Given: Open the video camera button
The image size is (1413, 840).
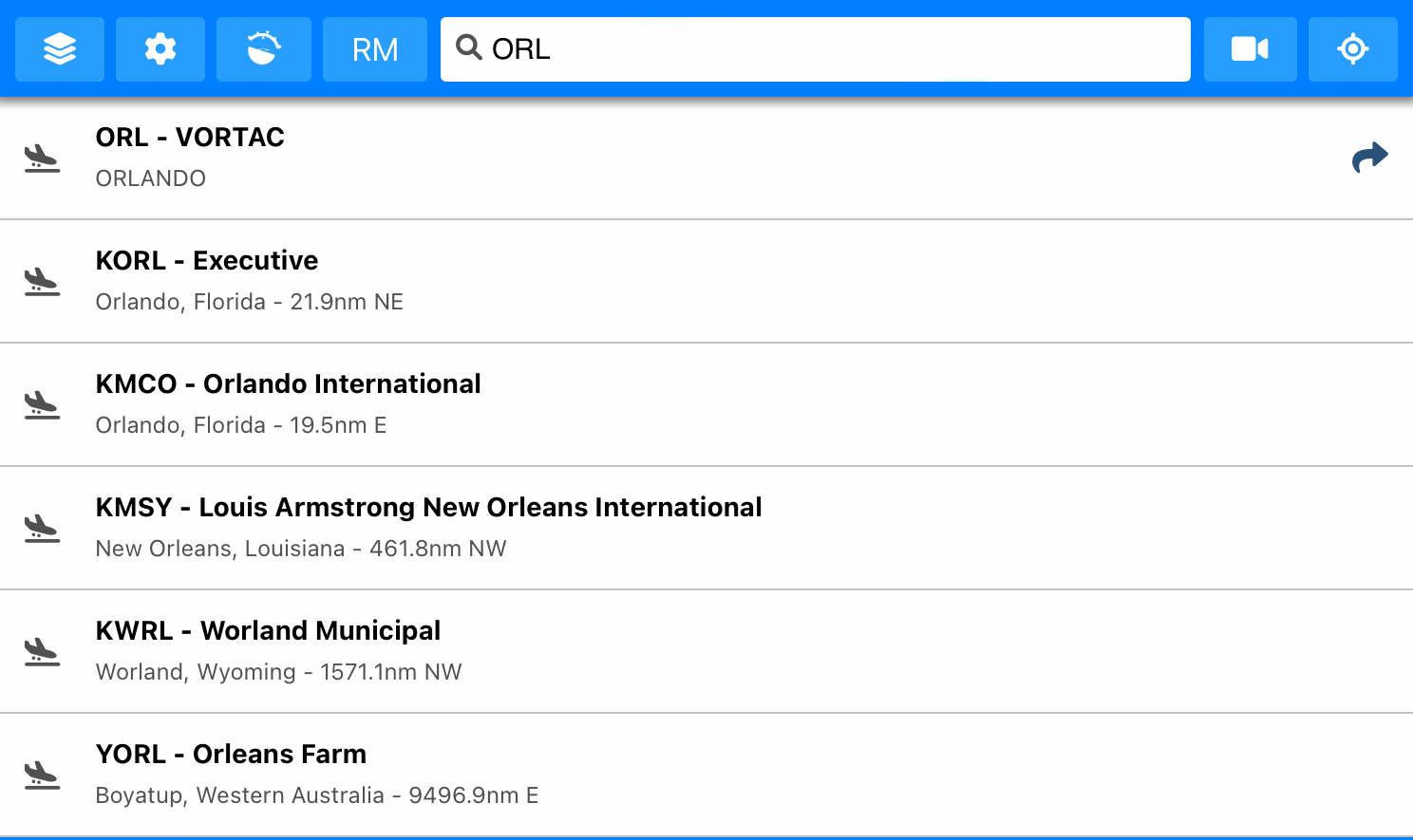Looking at the screenshot, I should pyautogui.click(x=1251, y=48).
